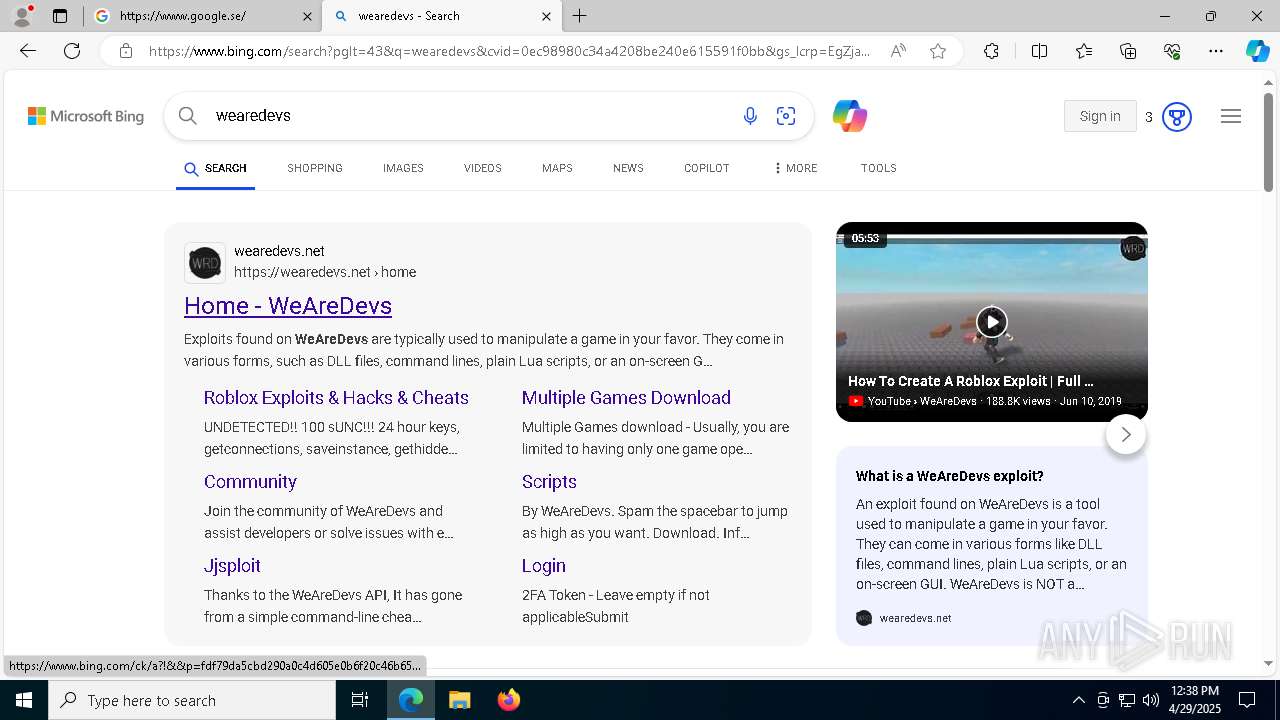
Task: Open the Jjsploit link
Action: [x=232, y=565]
